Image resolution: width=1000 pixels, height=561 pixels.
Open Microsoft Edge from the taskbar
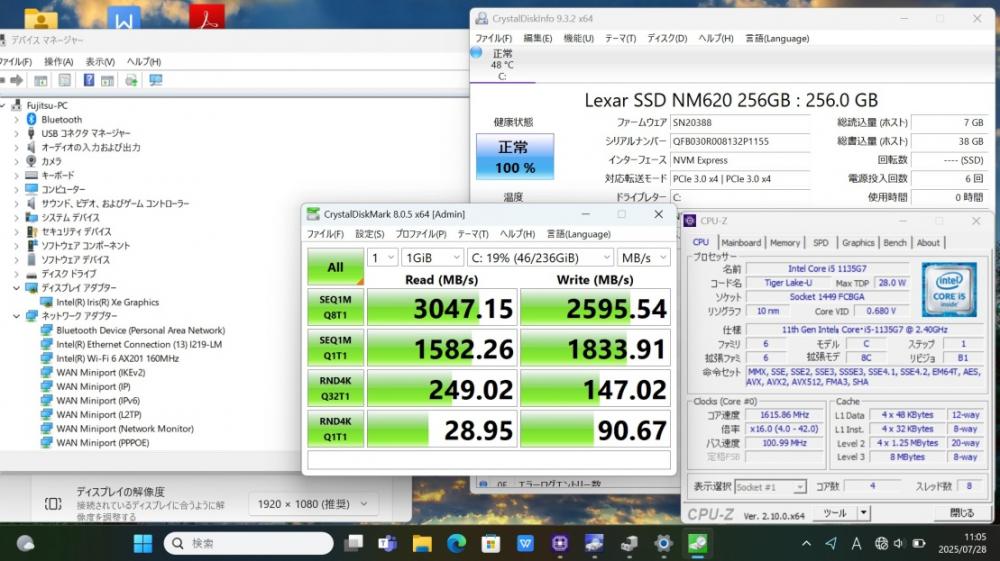[x=456, y=543]
